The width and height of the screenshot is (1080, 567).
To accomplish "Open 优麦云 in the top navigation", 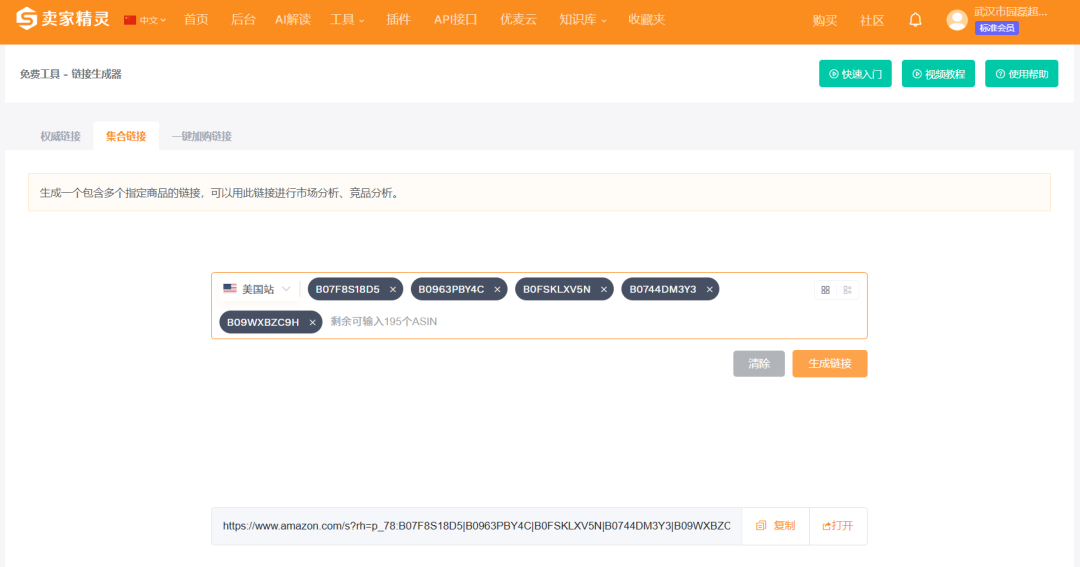I will pyautogui.click(x=518, y=20).
